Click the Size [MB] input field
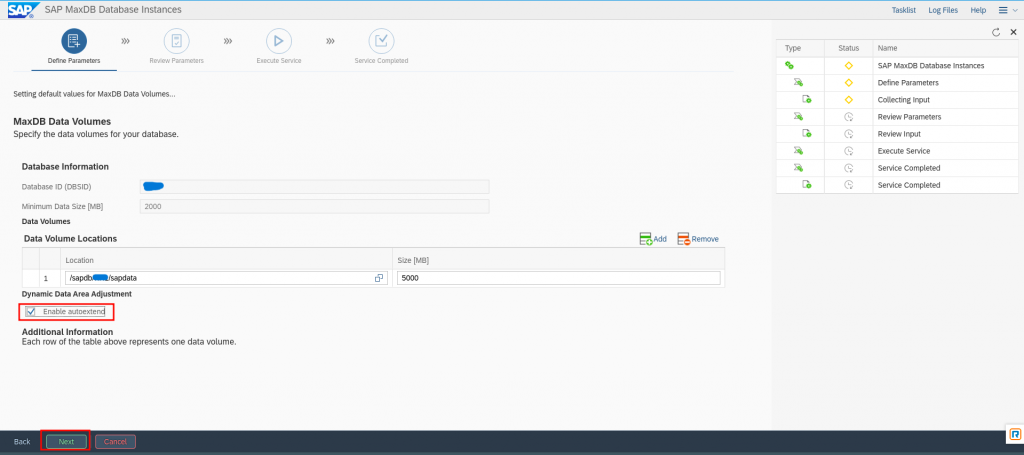Image resolution: width=1024 pixels, height=455 pixels. click(558, 278)
